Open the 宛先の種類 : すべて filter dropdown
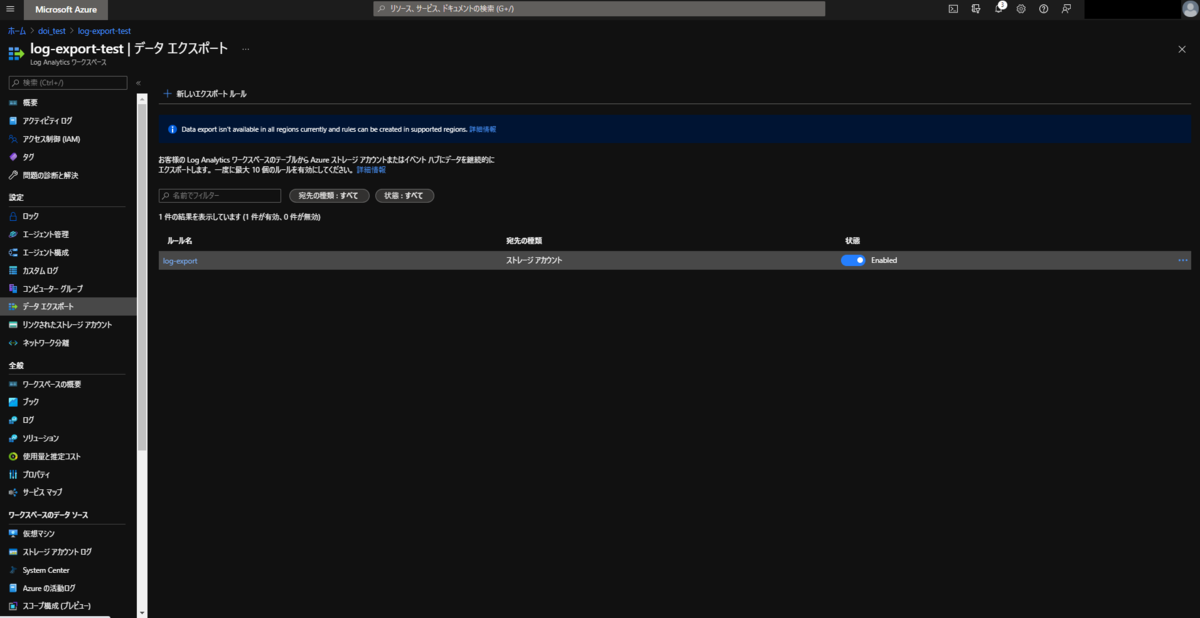Image resolution: width=1200 pixels, height=618 pixels. click(330, 195)
